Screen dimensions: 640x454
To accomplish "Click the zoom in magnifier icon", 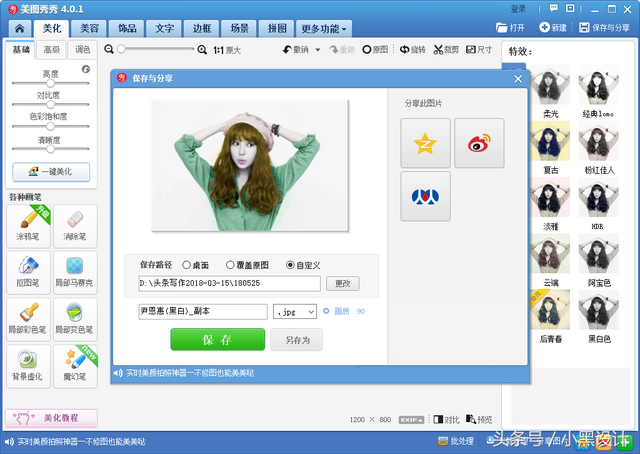I will point(202,50).
